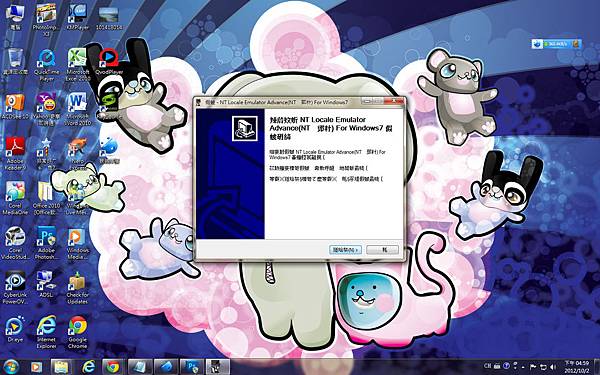Switch to Photoshop on the taskbar
Viewport: 600px width, 375px height.
(x=191, y=367)
